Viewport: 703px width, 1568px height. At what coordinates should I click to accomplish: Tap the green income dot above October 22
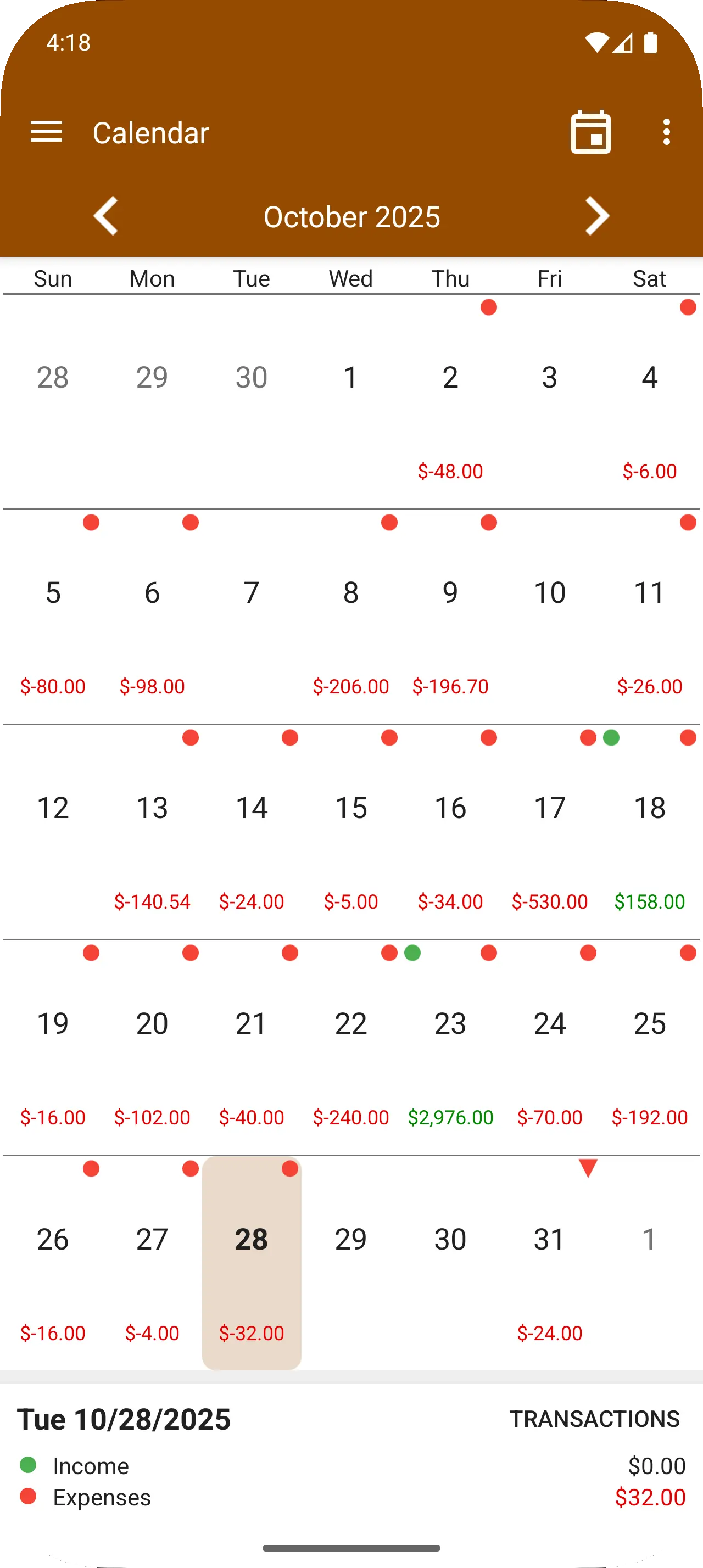pos(412,953)
